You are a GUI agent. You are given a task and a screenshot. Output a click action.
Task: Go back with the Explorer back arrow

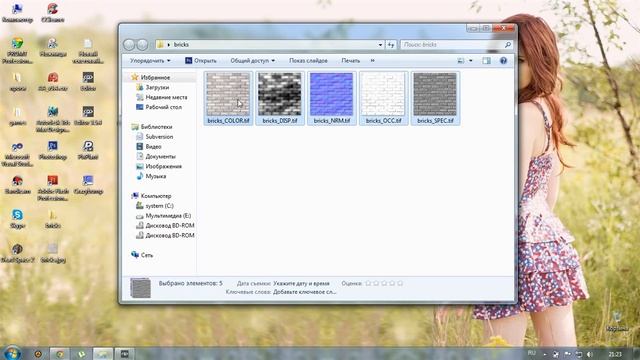pos(129,44)
